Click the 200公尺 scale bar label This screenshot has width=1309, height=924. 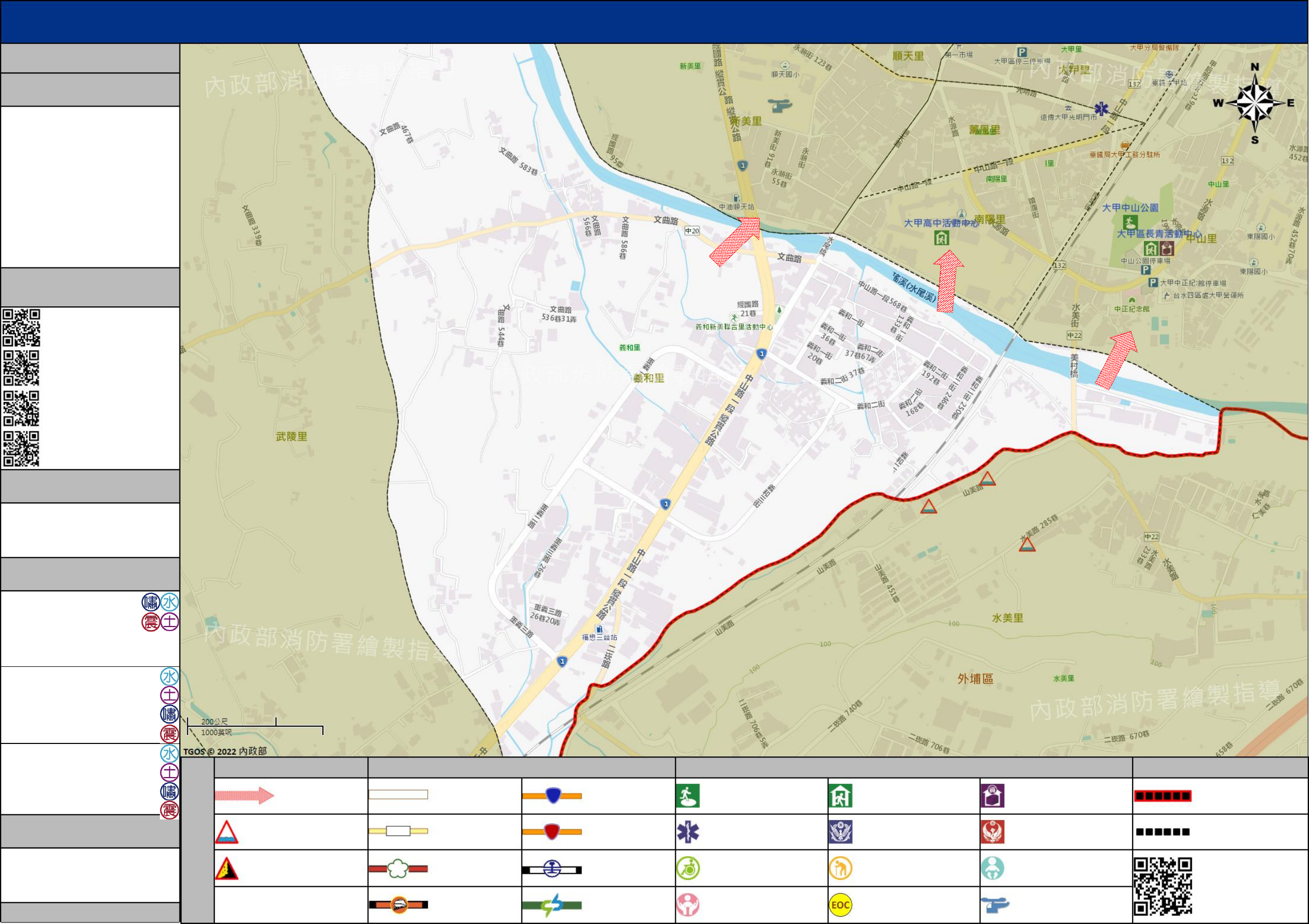click(x=214, y=722)
